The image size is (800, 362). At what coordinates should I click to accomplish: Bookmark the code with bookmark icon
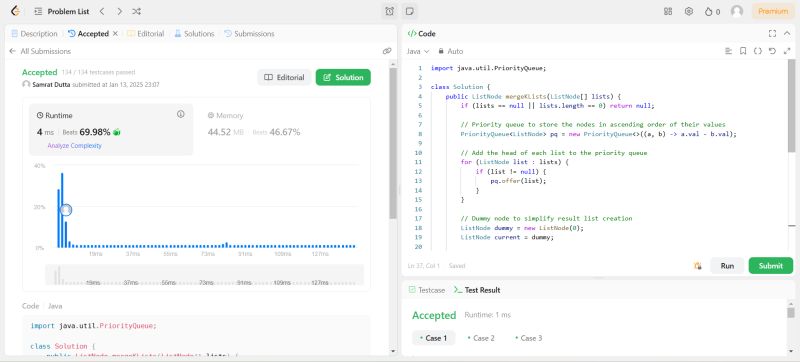pyautogui.click(x=743, y=51)
